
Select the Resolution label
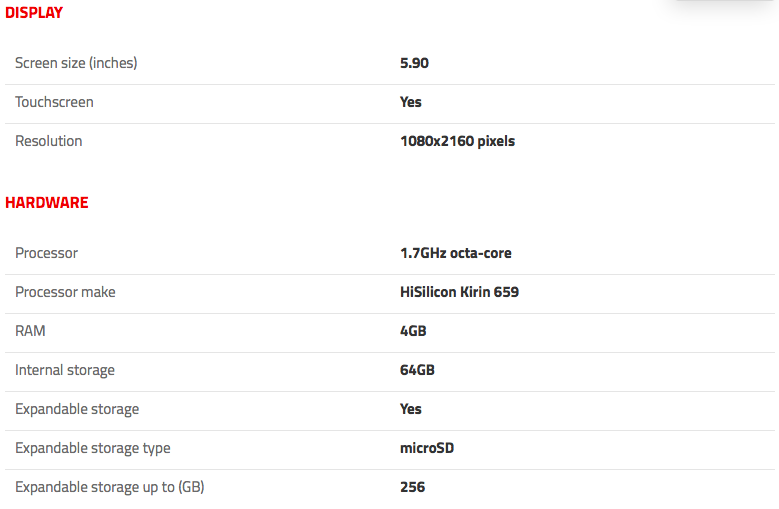49,141
